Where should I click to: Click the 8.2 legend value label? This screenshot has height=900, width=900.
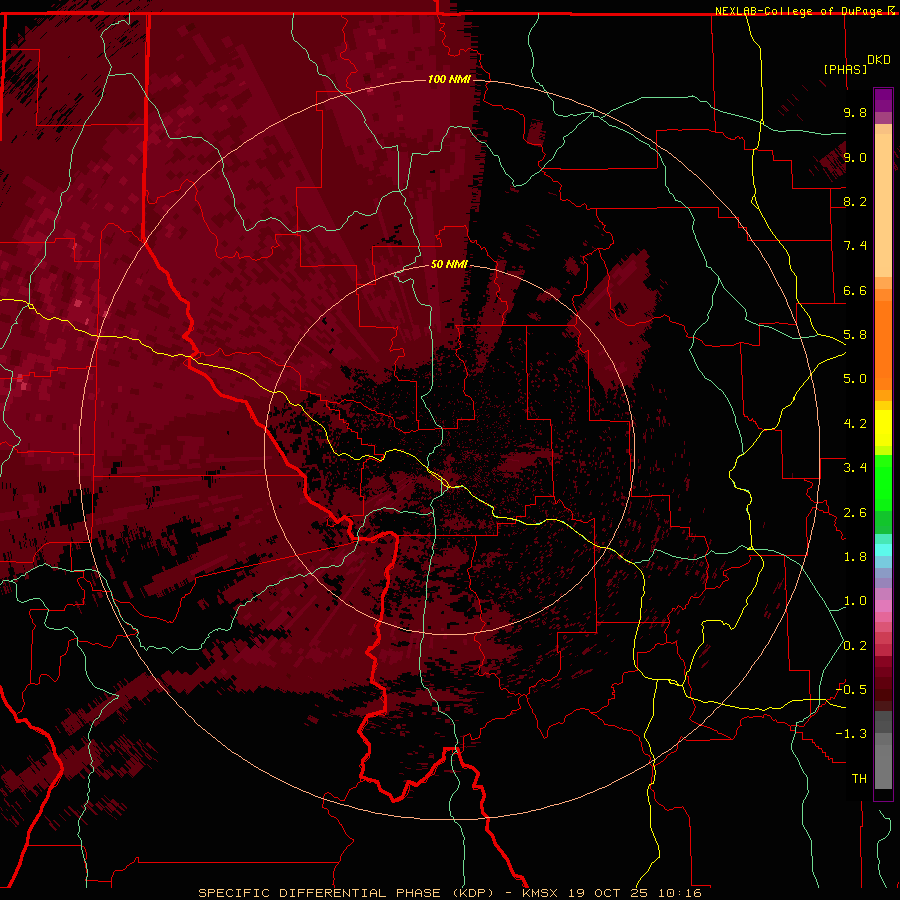coord(855,201)
